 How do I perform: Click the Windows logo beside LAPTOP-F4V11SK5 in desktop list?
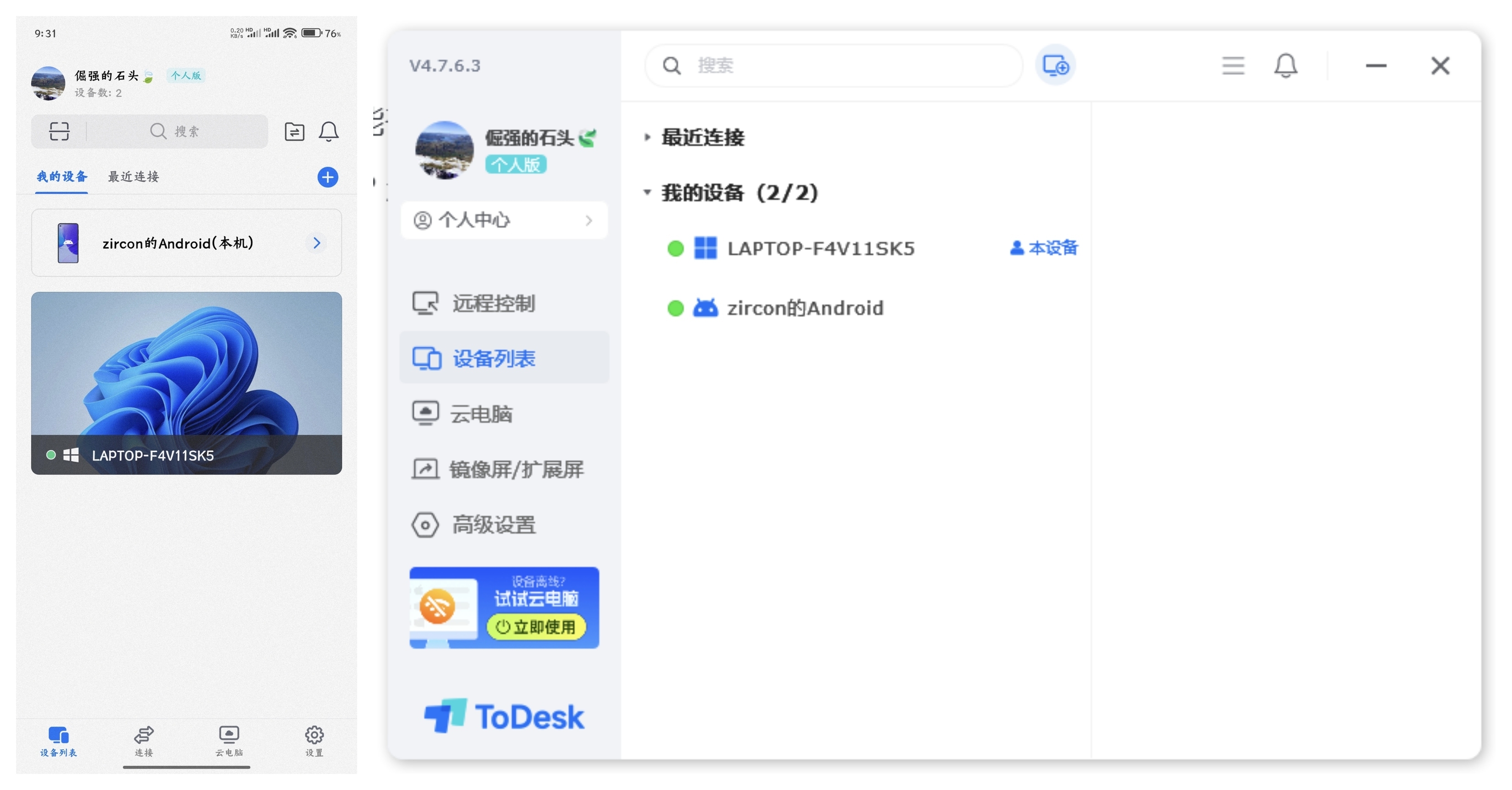[705, 248]
